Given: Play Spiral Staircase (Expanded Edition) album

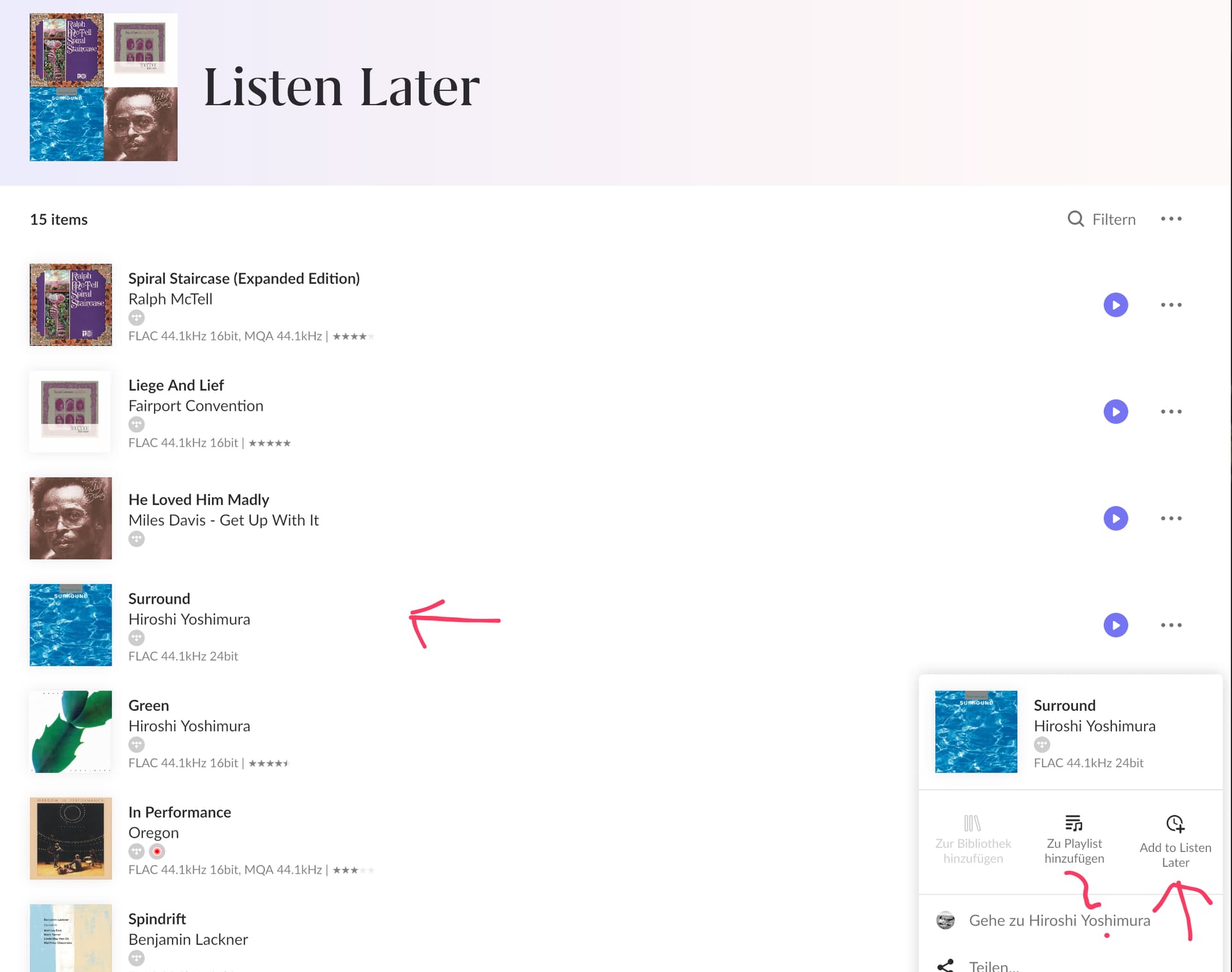Looking at the screenshot, I should (1115, 305).
